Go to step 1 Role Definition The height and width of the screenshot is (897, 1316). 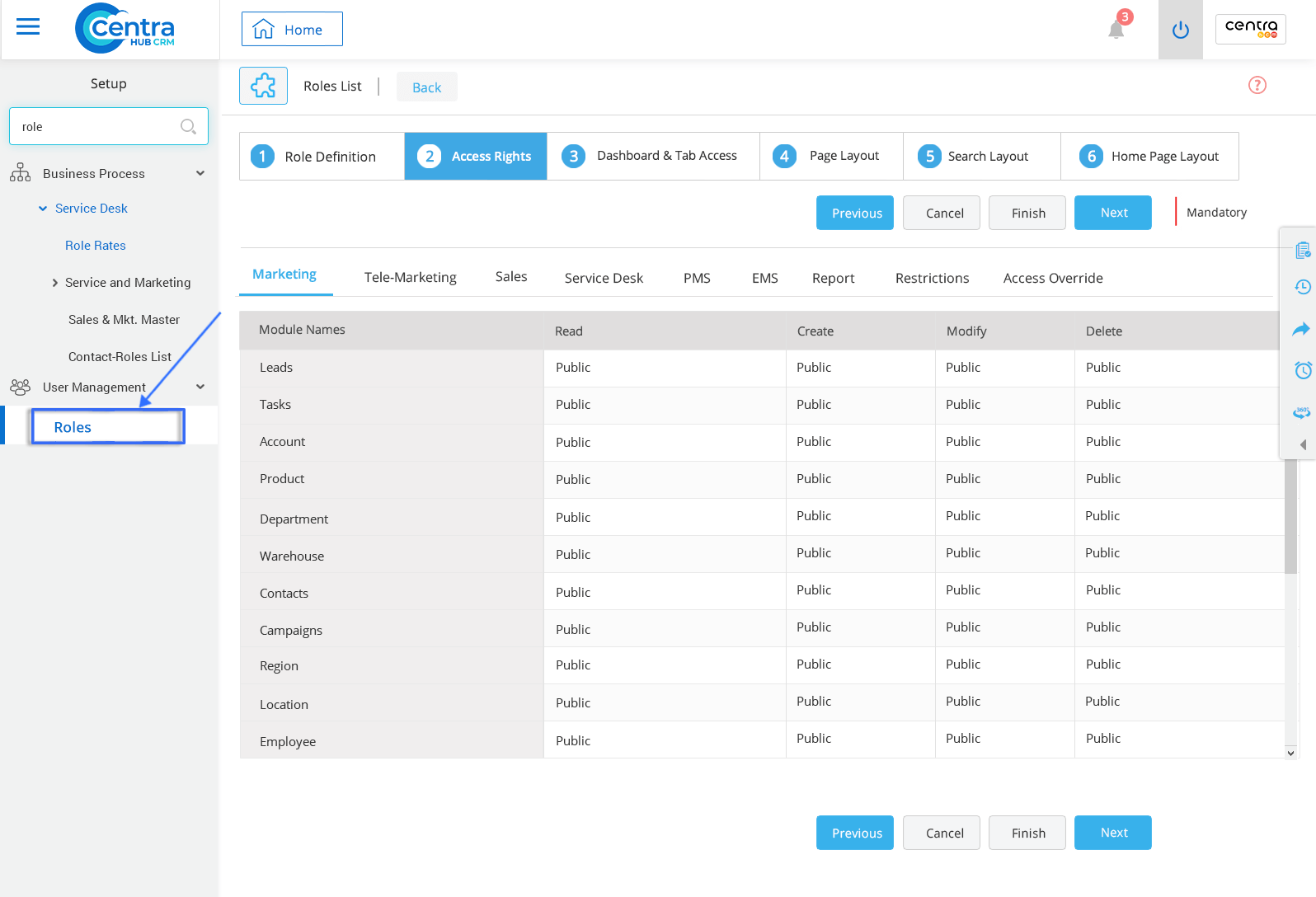(x=322, y=156)
